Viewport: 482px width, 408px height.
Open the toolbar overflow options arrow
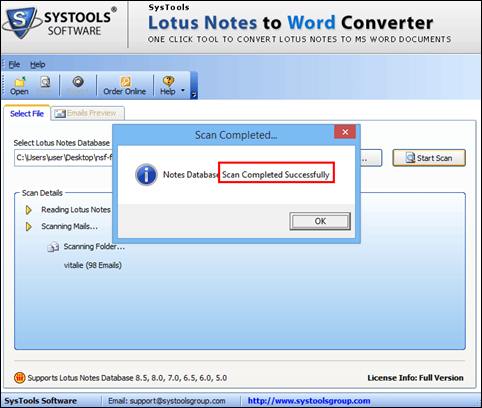pos(194,96)
